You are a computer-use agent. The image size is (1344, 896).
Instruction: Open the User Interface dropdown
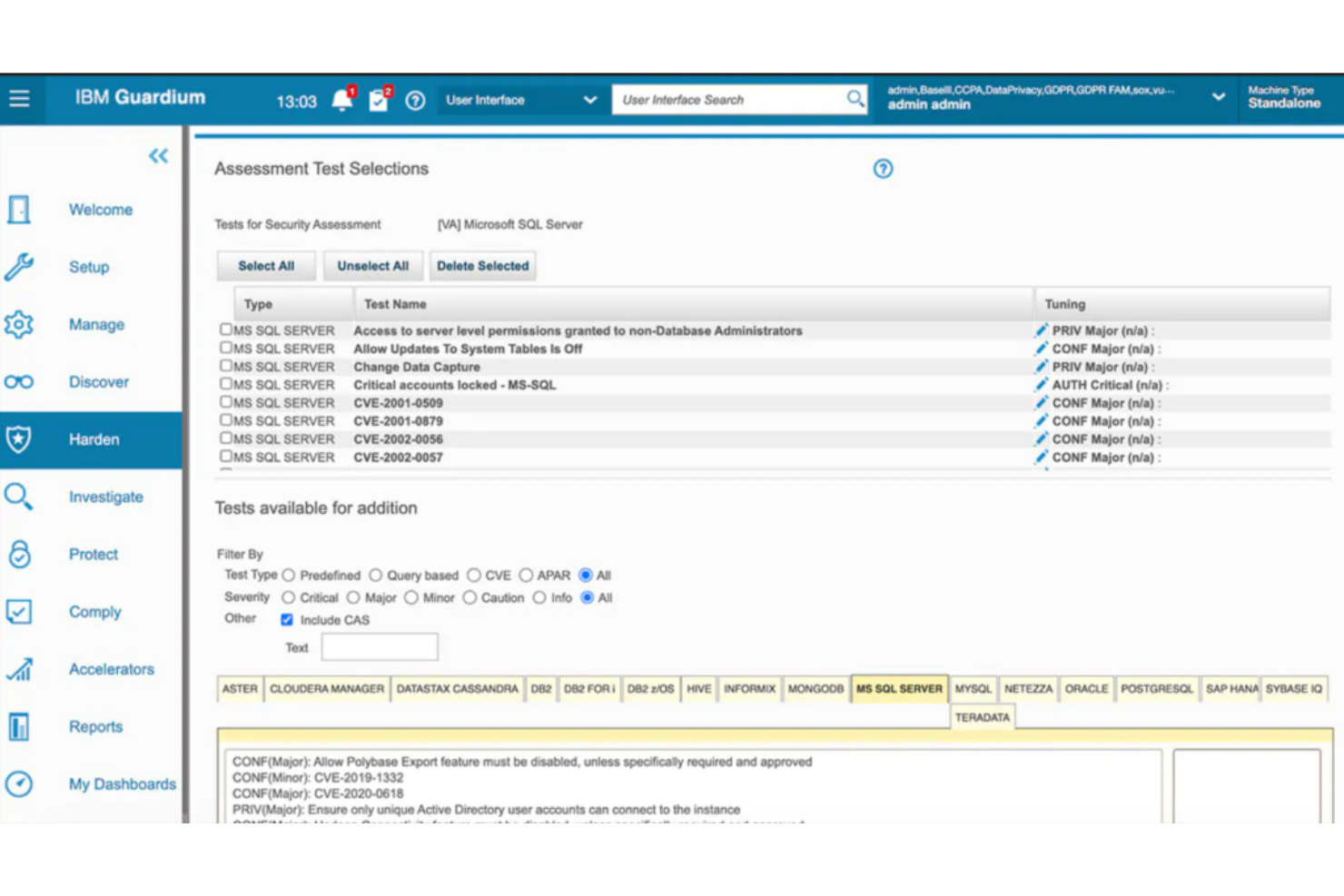coord(520,100)
